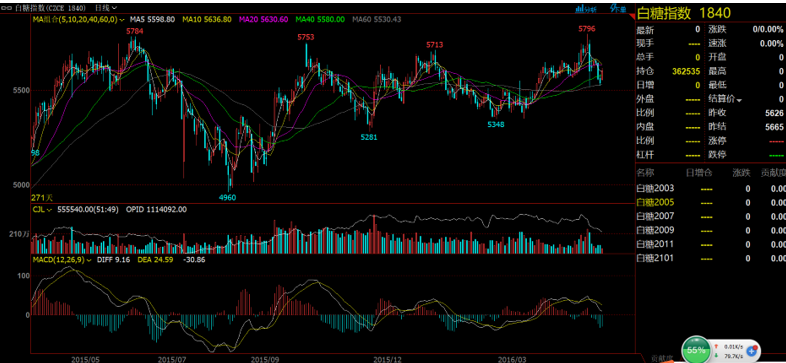Sort by the 日增仓 column header
The image size is (786, 363).
[x=699, y=173]
